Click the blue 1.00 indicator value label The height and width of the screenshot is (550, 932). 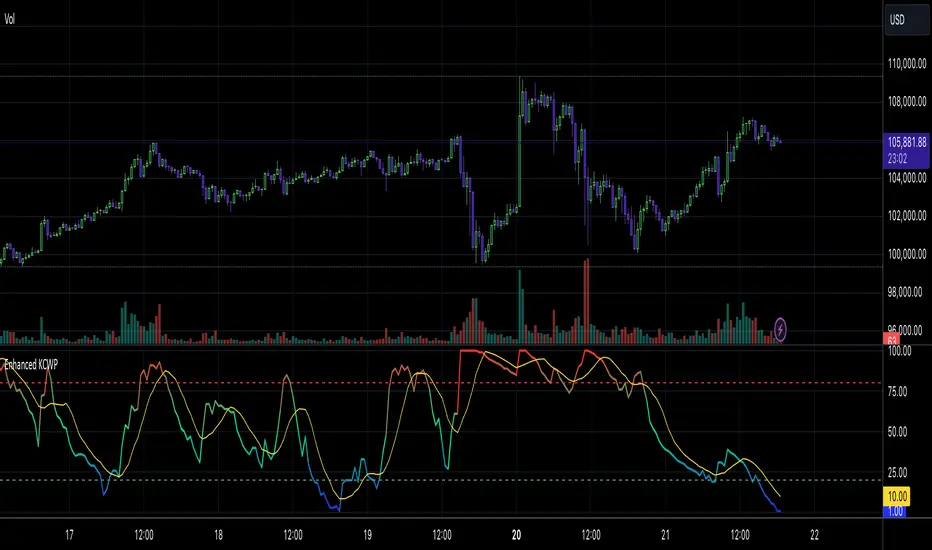[895, 511]
